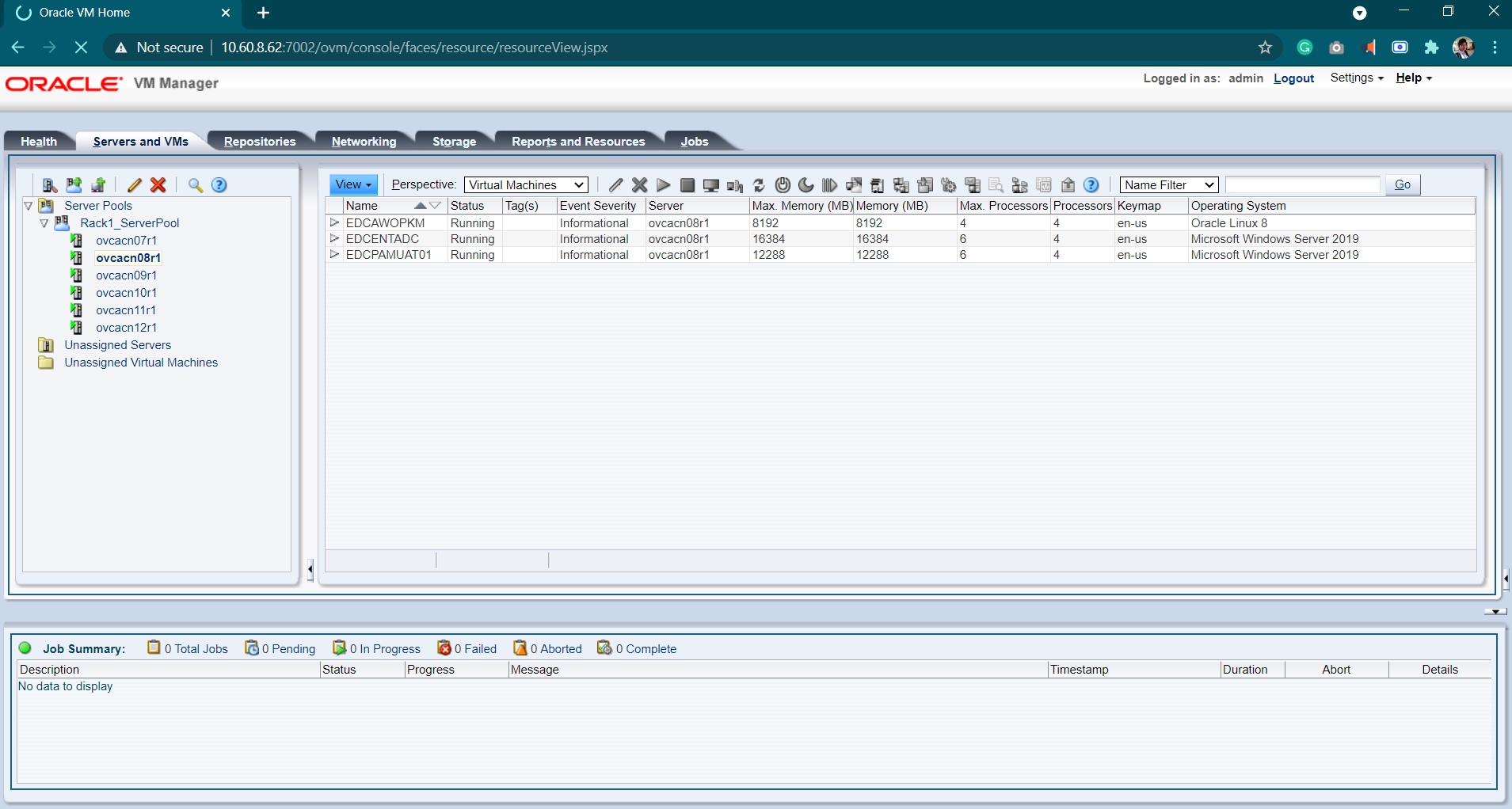Image resolution: width=1512 pixels, height=809 pixels.
Task: Click the browser address bar URL
Action: click(x=414, y=47)
